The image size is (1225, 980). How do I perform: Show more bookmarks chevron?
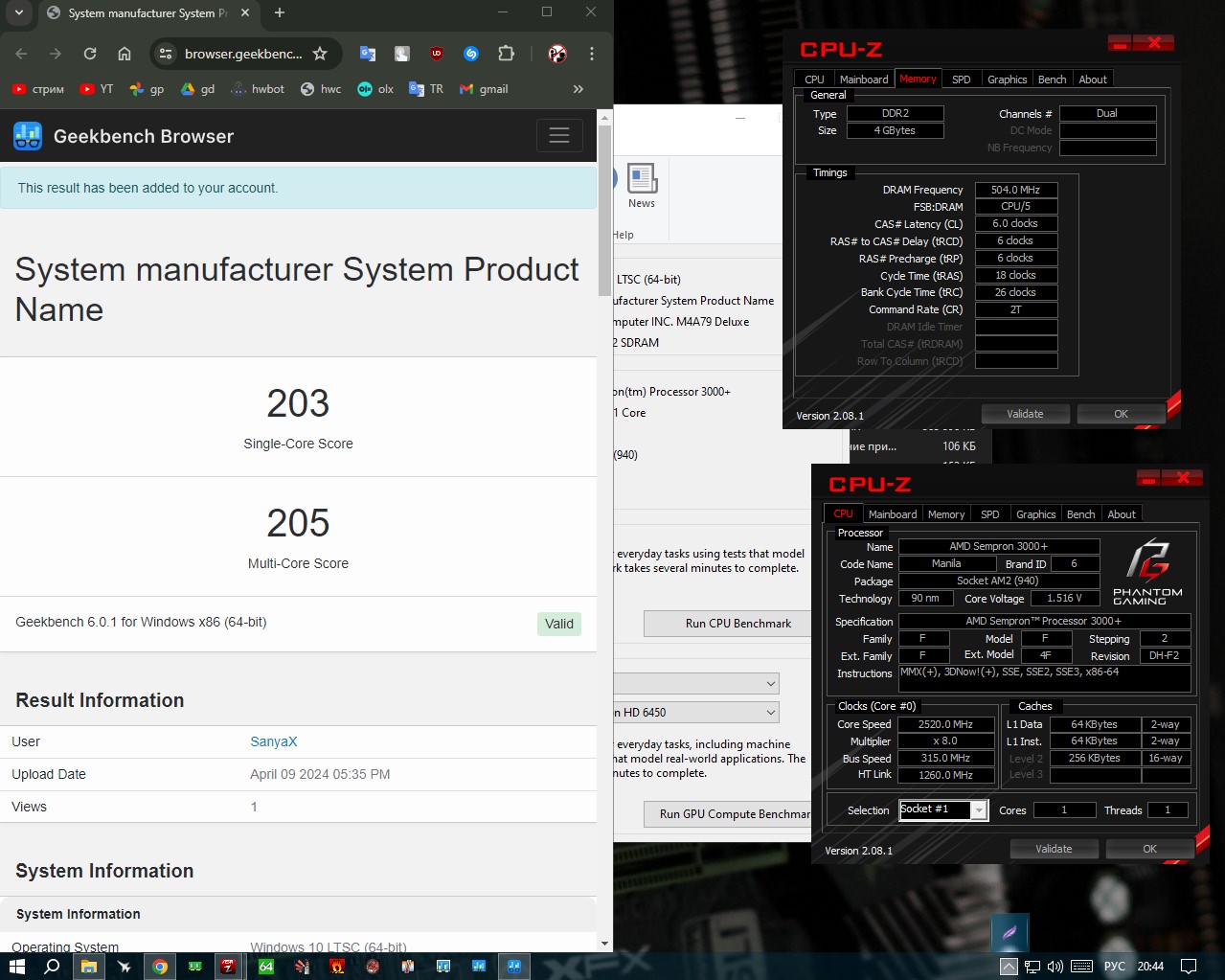[x=578, y=89]
